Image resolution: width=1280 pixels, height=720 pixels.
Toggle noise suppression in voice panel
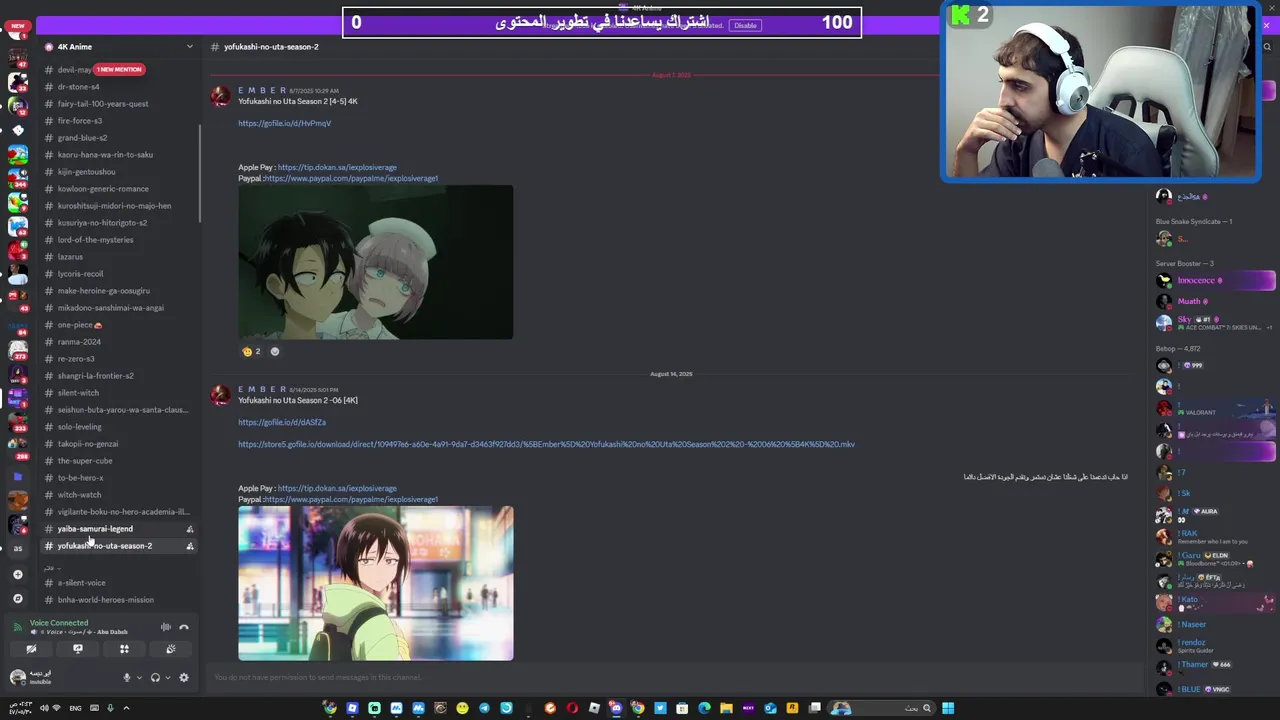[166, 627]
